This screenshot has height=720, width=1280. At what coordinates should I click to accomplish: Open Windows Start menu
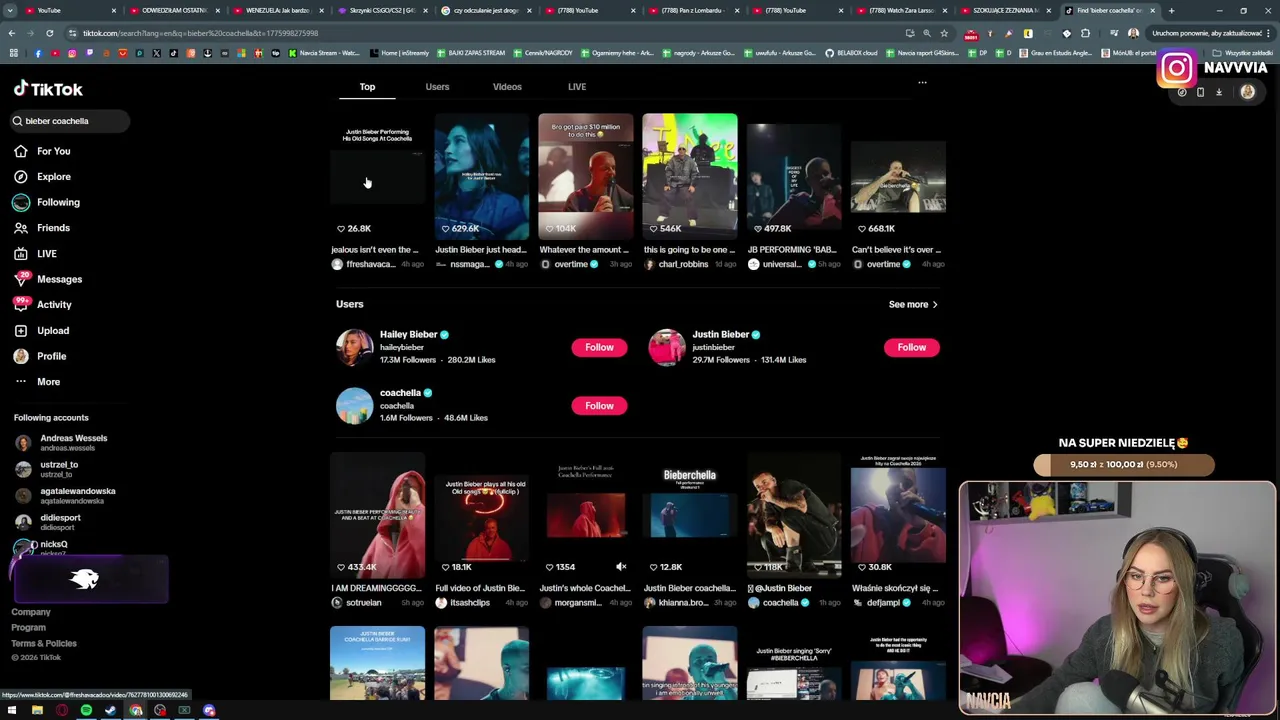click(x=12, y=711)
